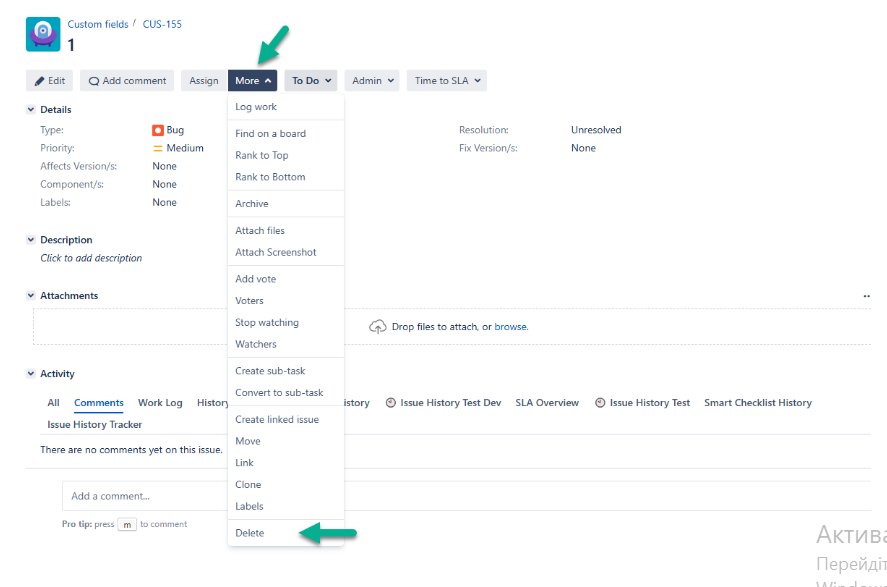Screen dimensions: 887x587
Task: Collapse the Details section
Action: pyautogui.click(x=31, y=109)
